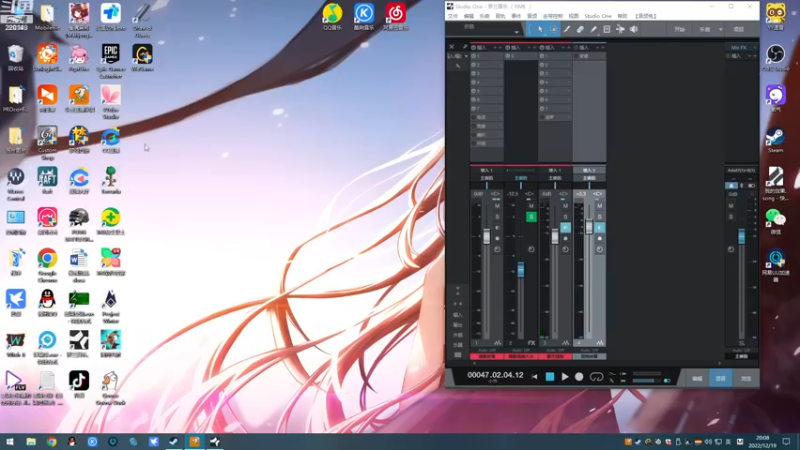Open Epic Games Launcher desktop icon

click(111, 61)
